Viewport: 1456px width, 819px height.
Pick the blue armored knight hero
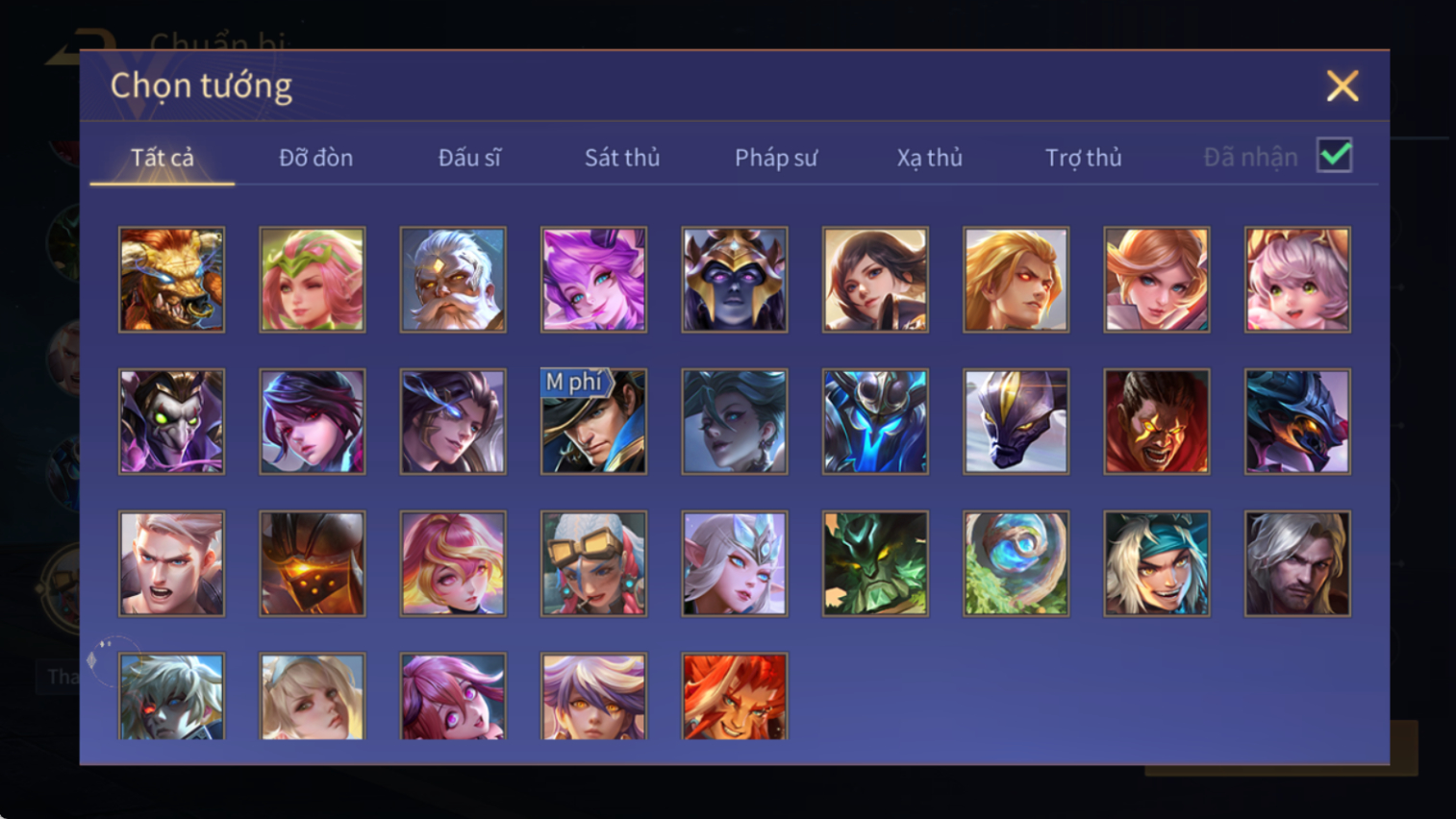[875, 421]
